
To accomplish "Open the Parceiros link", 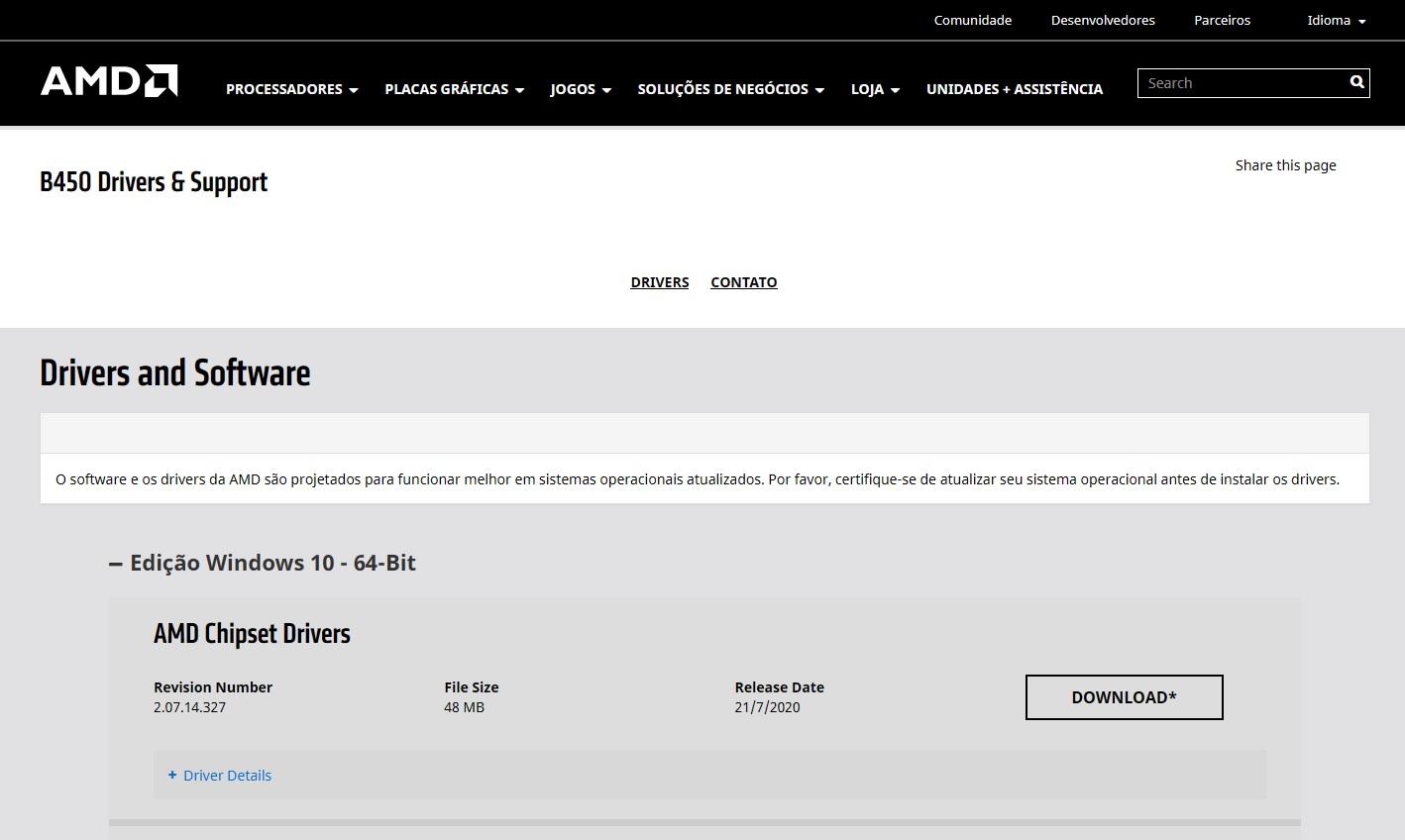I will pos(1222,20).
